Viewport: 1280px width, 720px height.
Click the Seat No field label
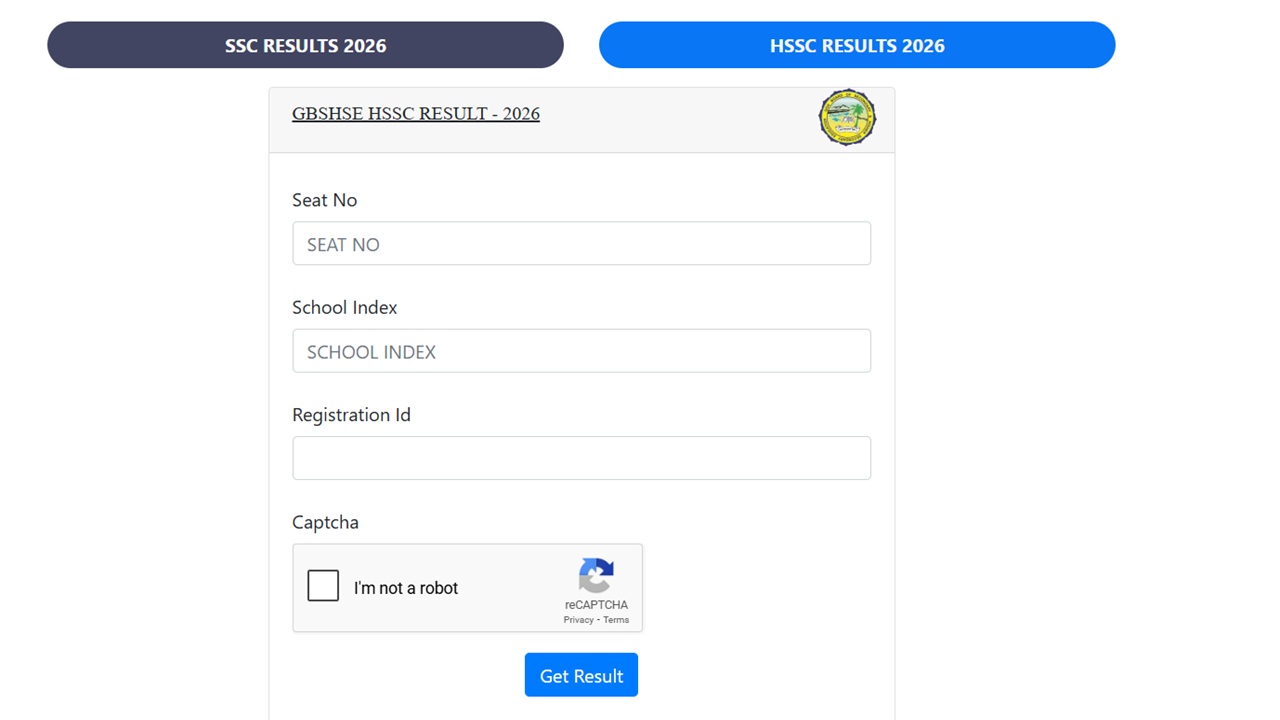pyautogui.click(x=324, y=200)
